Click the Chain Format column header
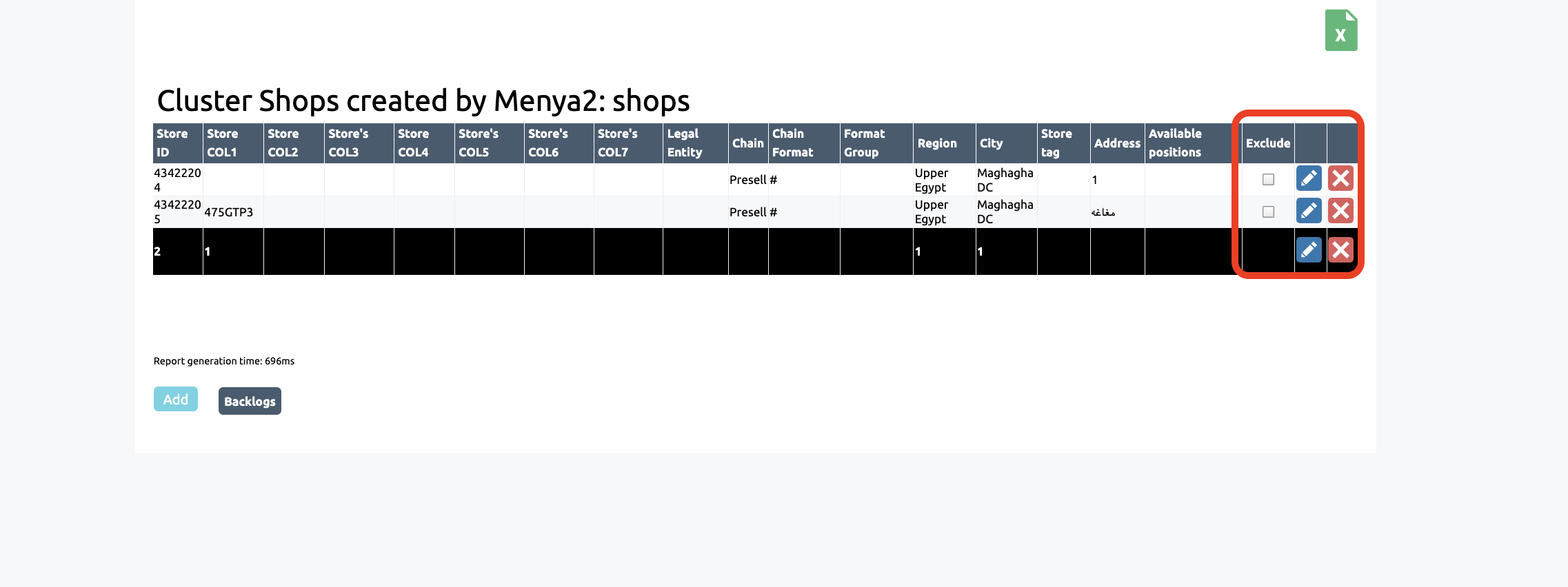Screen dimensions: 1568x587 792,143
